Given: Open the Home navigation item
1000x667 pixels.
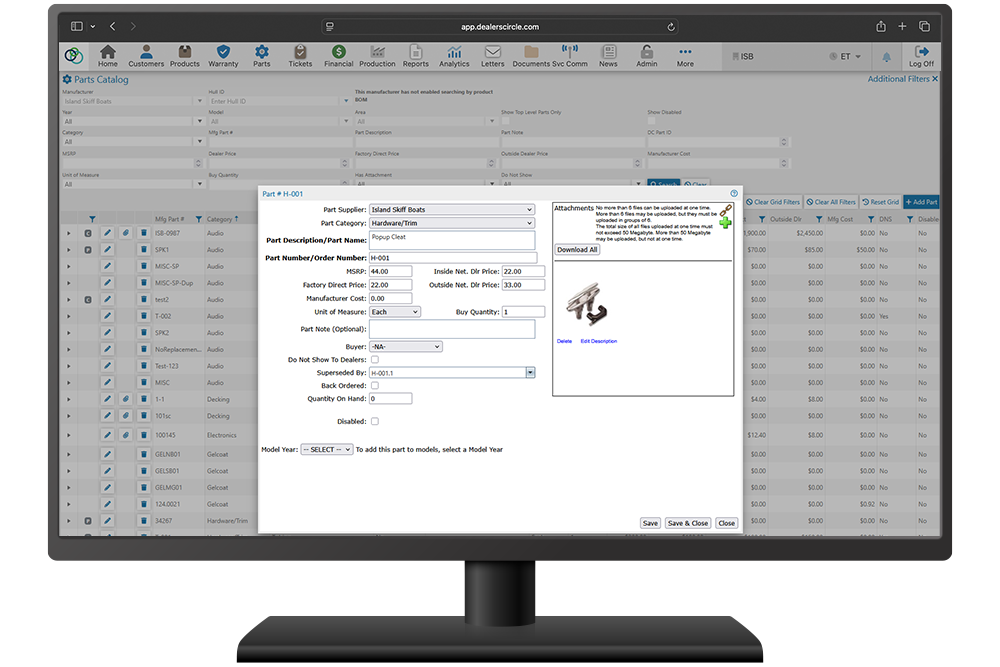Looking at the screenshot, I should click(x=108, y=56).
